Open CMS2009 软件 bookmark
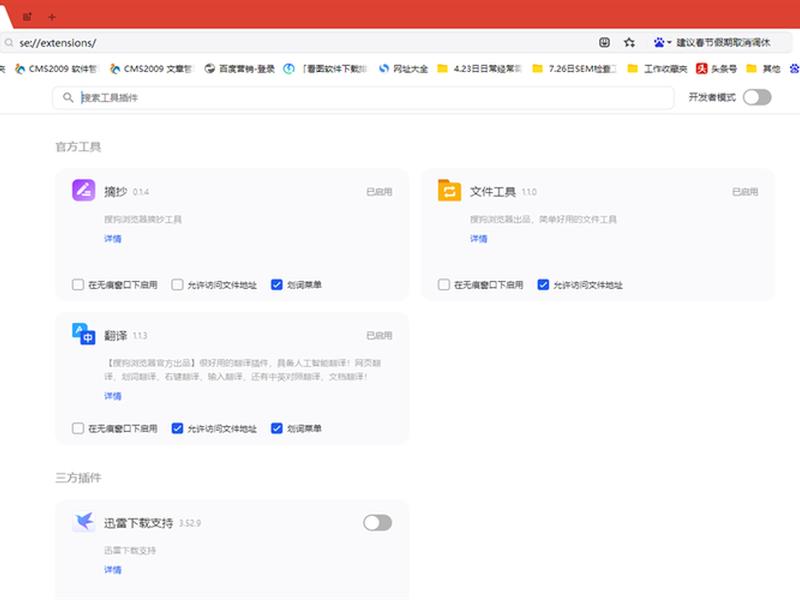The width and height of the screenshot is (800, 600). point(56,68)
